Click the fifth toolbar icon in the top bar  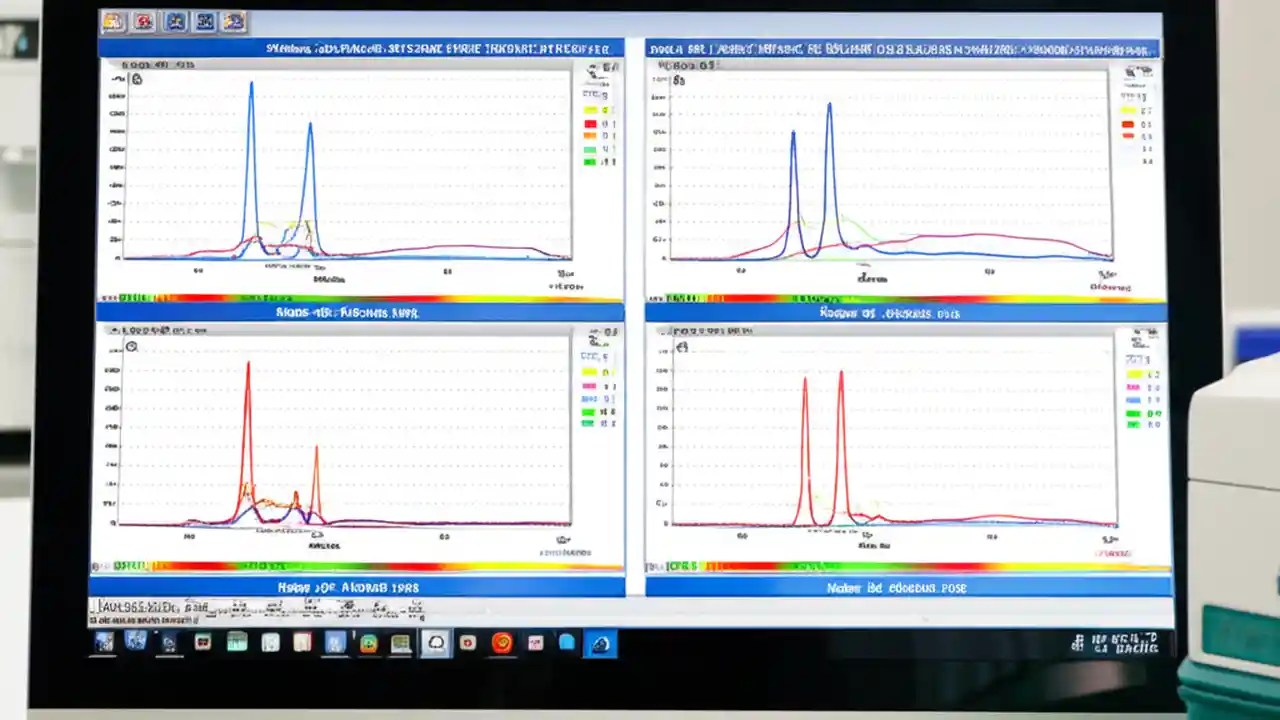(x=234, y=21)
